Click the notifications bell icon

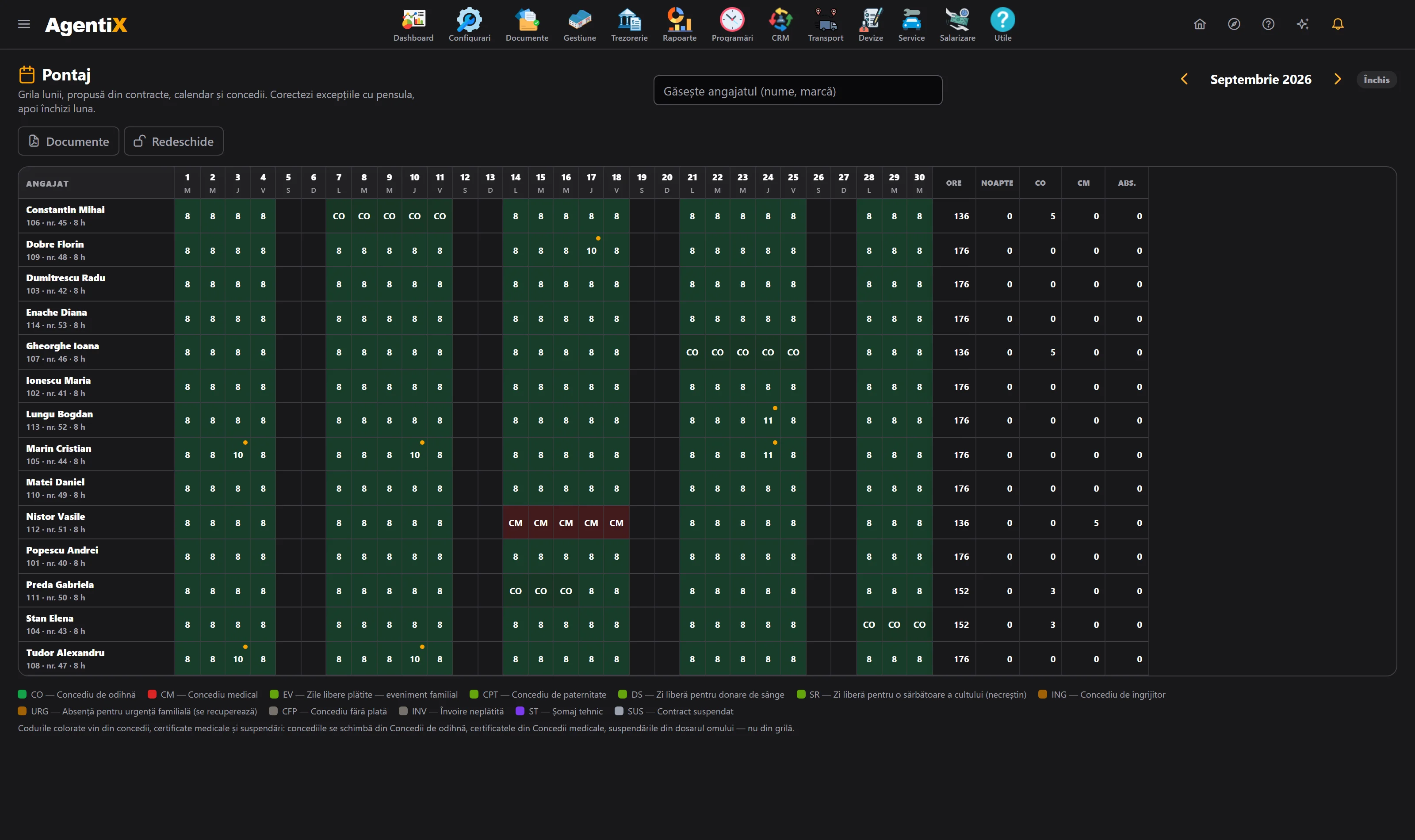tap(1338, 24)
